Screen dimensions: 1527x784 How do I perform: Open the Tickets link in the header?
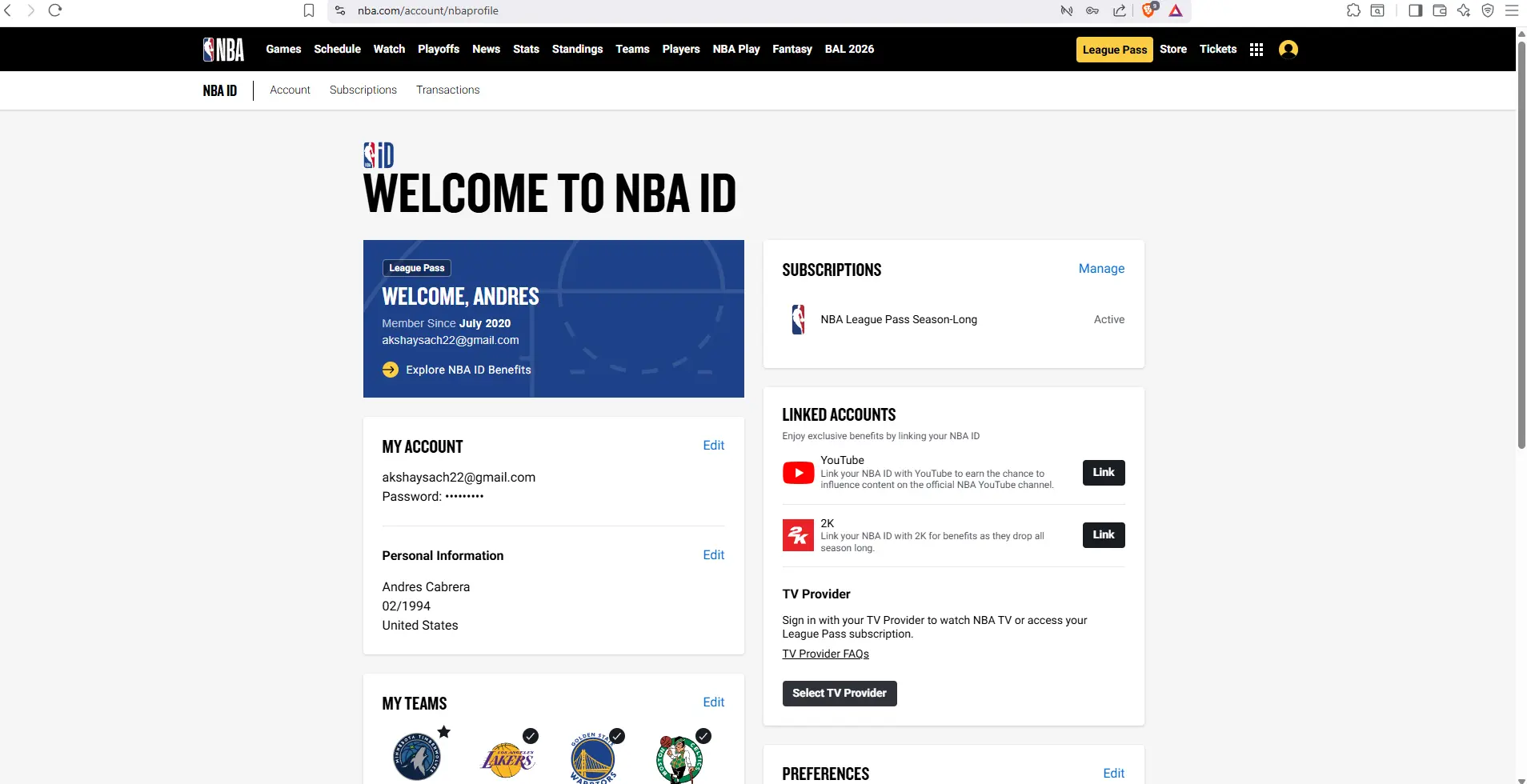pyautogui.click(x=1218, y=50)
